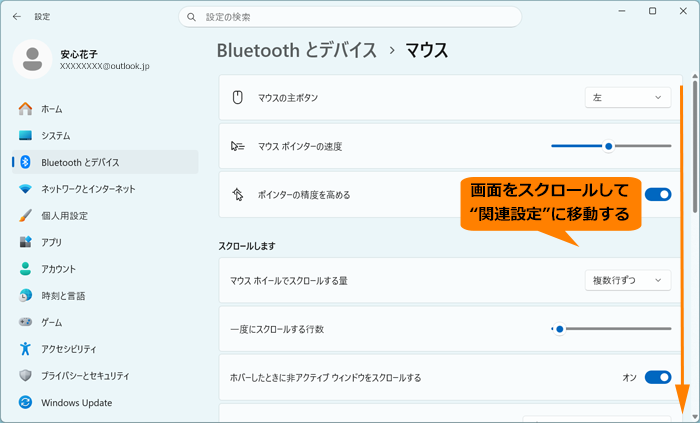The height and width of the screenshot is (423, 700).
Task: Open ネットワークとインターネット settings
Action: [105, 189]
